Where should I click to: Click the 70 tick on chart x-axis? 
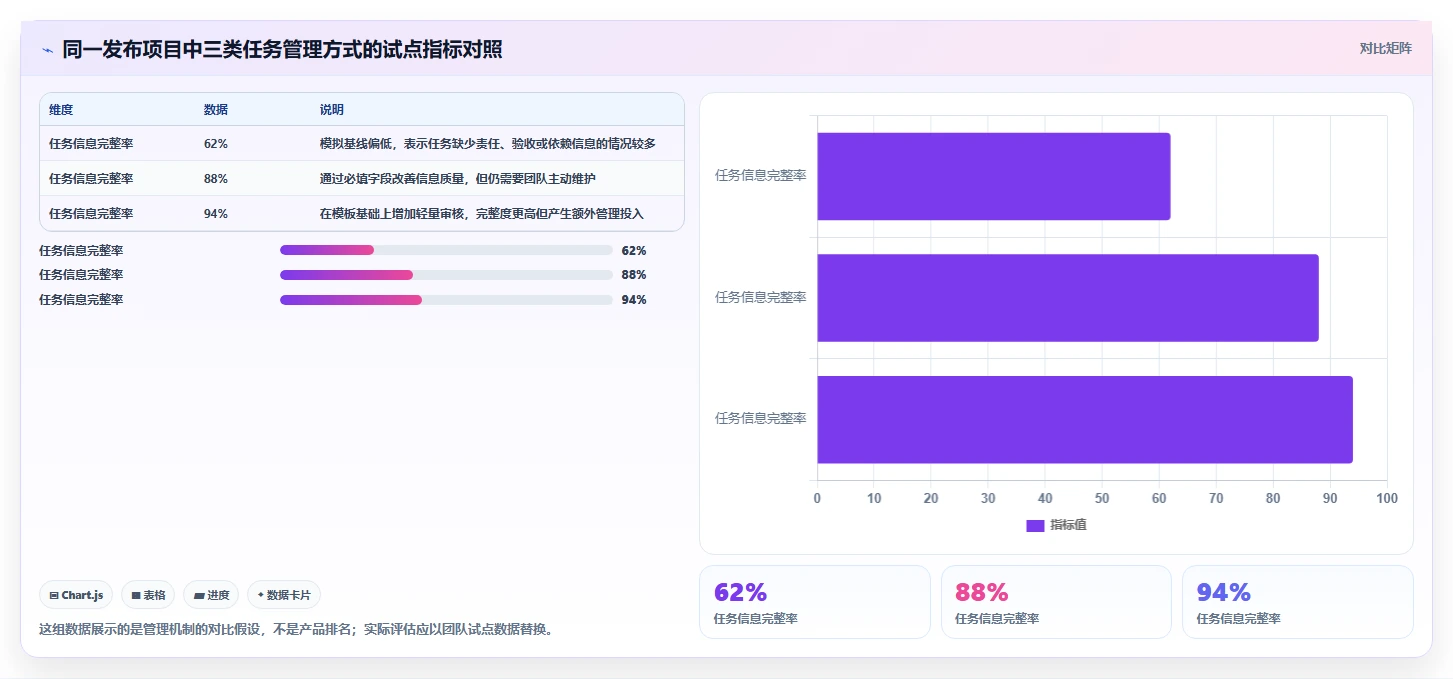(1216, 498)
